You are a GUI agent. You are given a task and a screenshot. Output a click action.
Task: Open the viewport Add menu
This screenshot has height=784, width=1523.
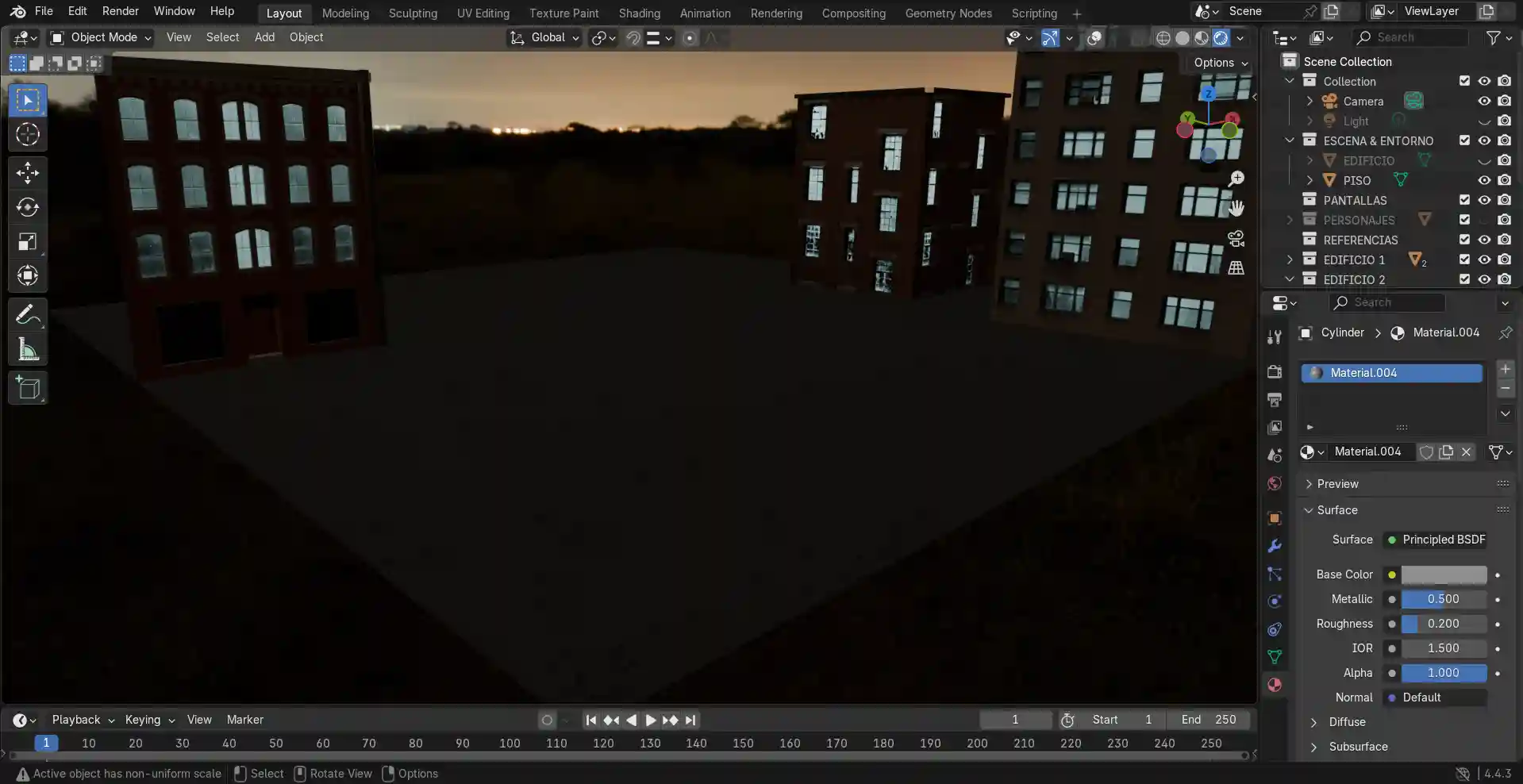tap(264, 37)
